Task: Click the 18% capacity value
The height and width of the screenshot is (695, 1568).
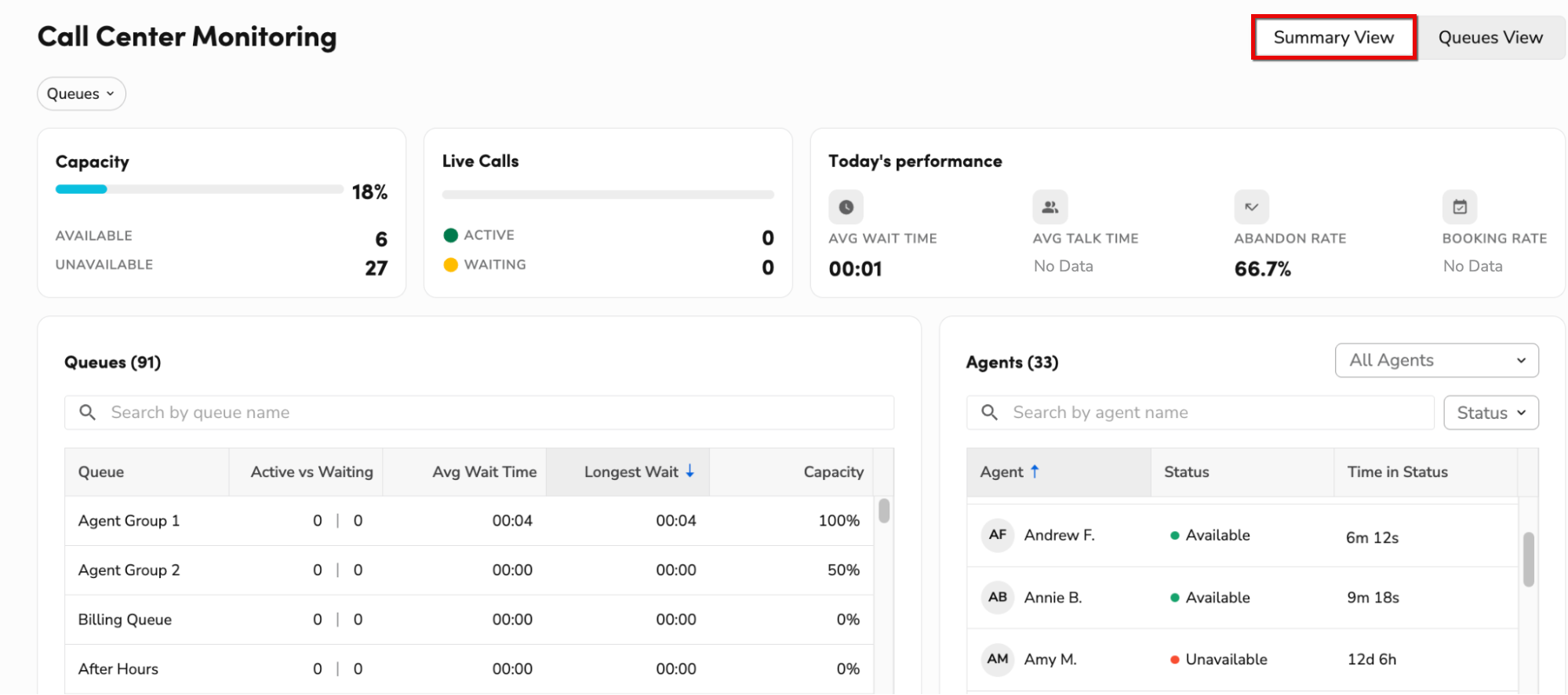Action: (x=369, y=192)
